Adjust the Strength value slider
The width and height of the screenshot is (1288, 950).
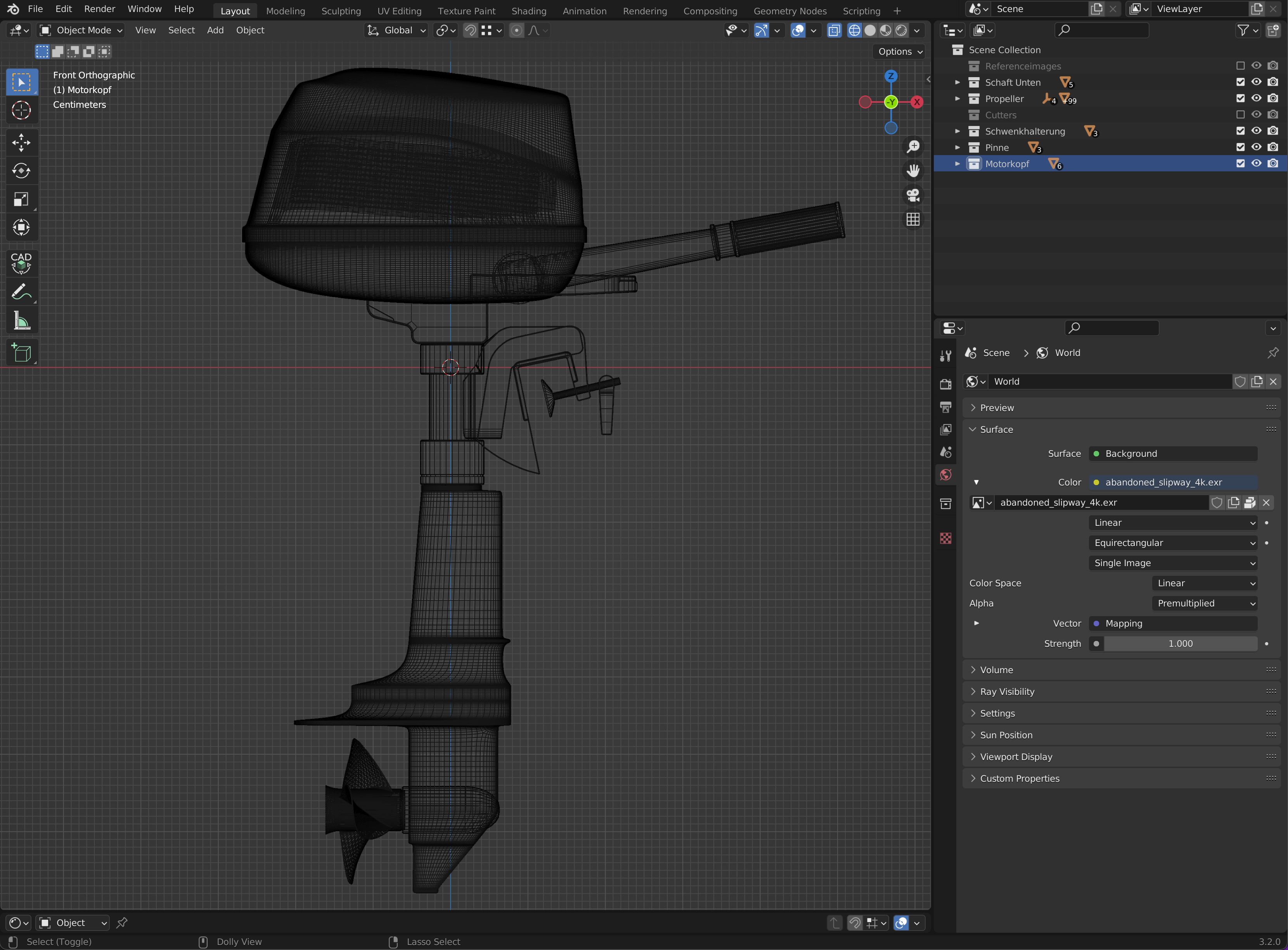[1180, 644]
